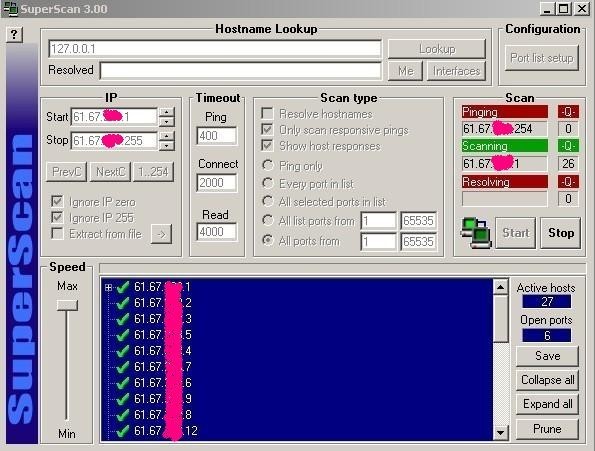Select All list ports from option
Image resolution: width=595 pixels, height=451 pixels.
click(x=268, y=220)
